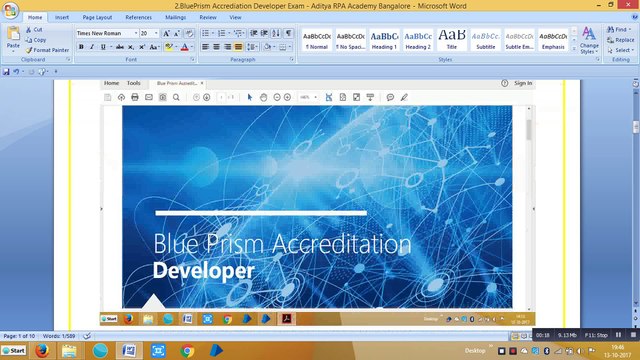Open the font name dropdown

(x=136, y=33)
